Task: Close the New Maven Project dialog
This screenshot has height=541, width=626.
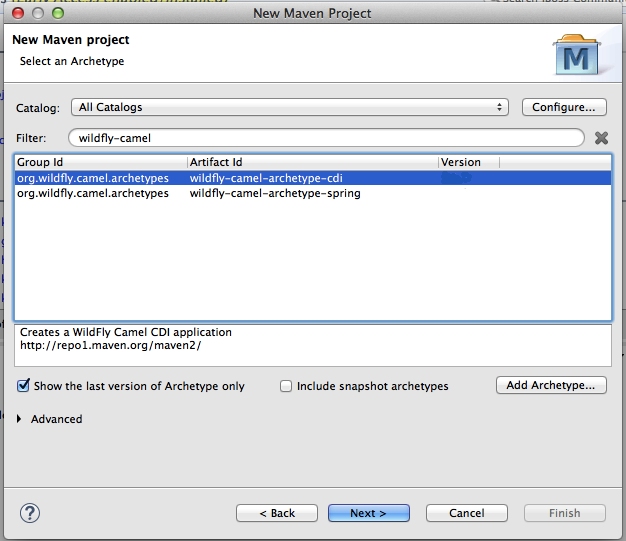Action: 18,13
